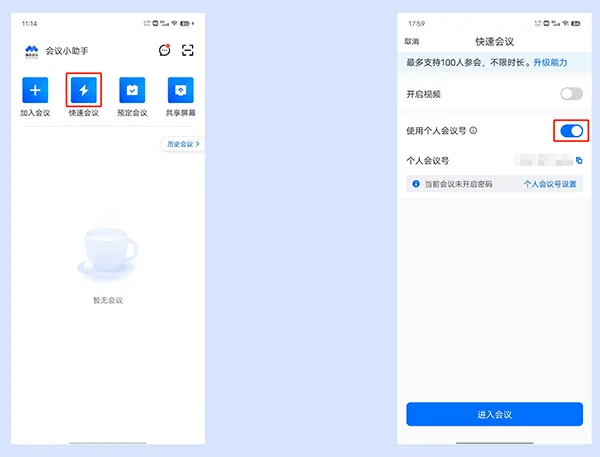Screen dimensions: 600x457
Task: Tap the 会议小助手 avatar logo
Action: [32, 51]
